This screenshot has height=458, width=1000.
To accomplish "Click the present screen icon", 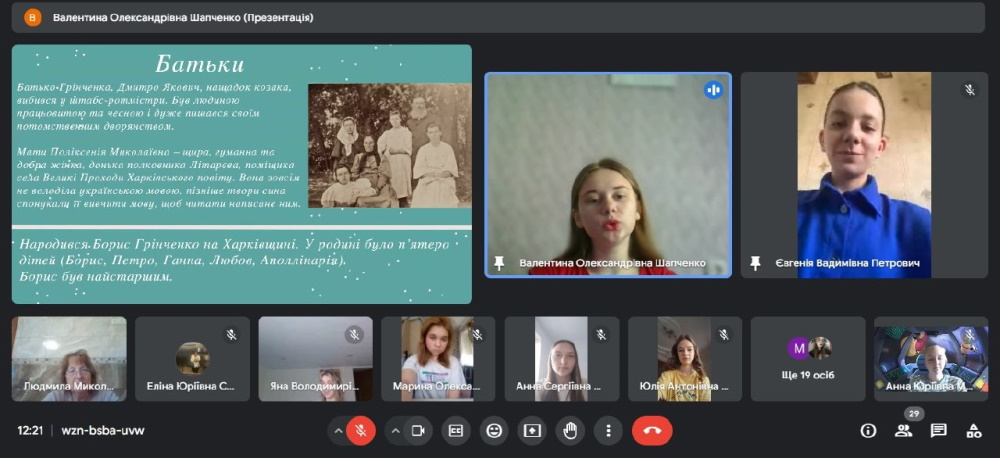I will (x=532, y=430).
